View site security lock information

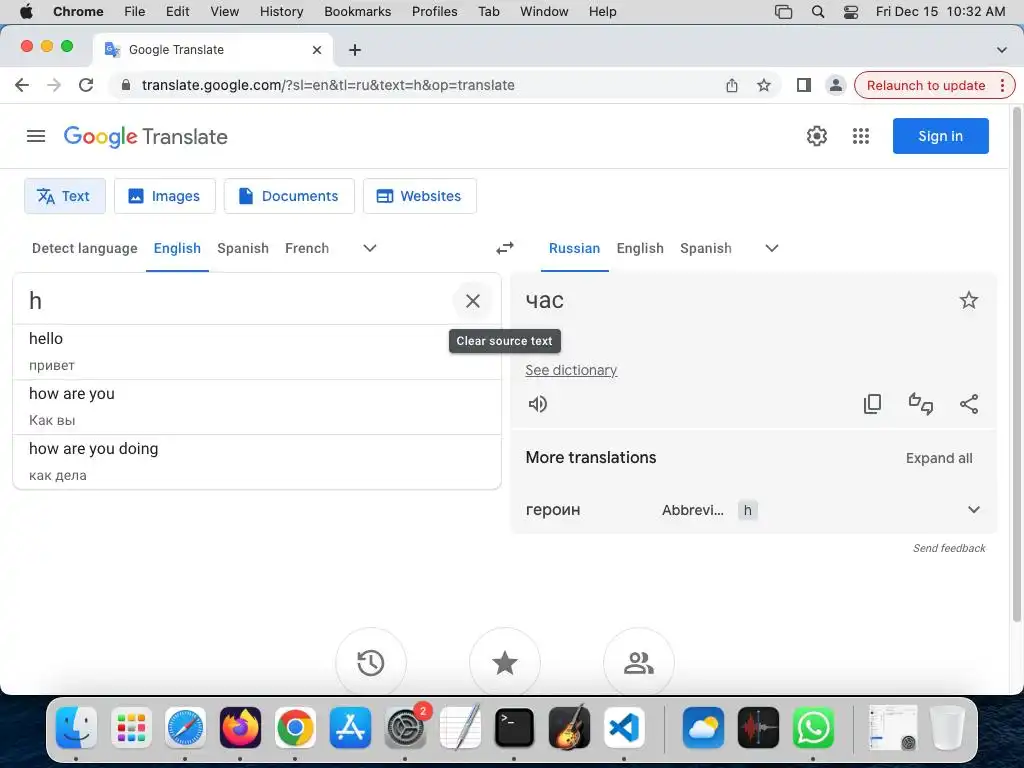[x=126, y=85]
